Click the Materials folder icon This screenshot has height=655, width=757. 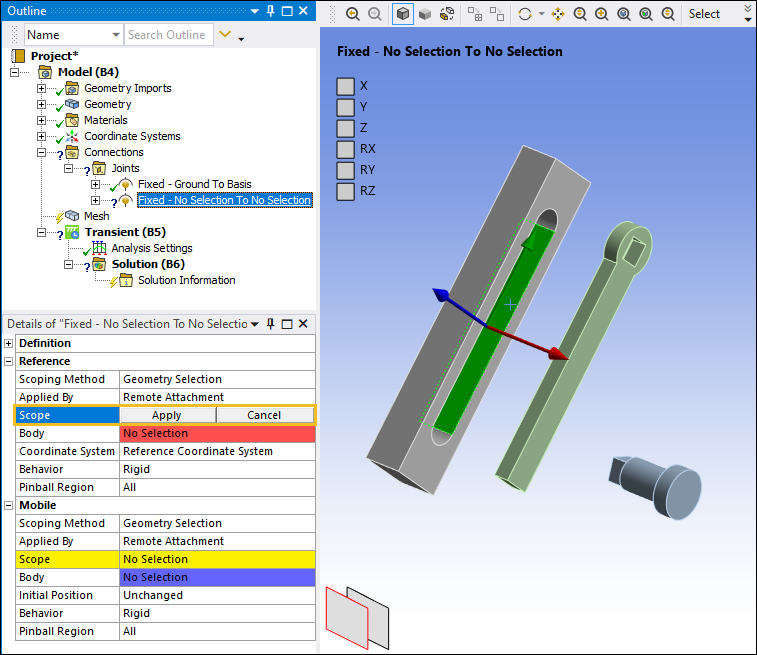[72, 120]
